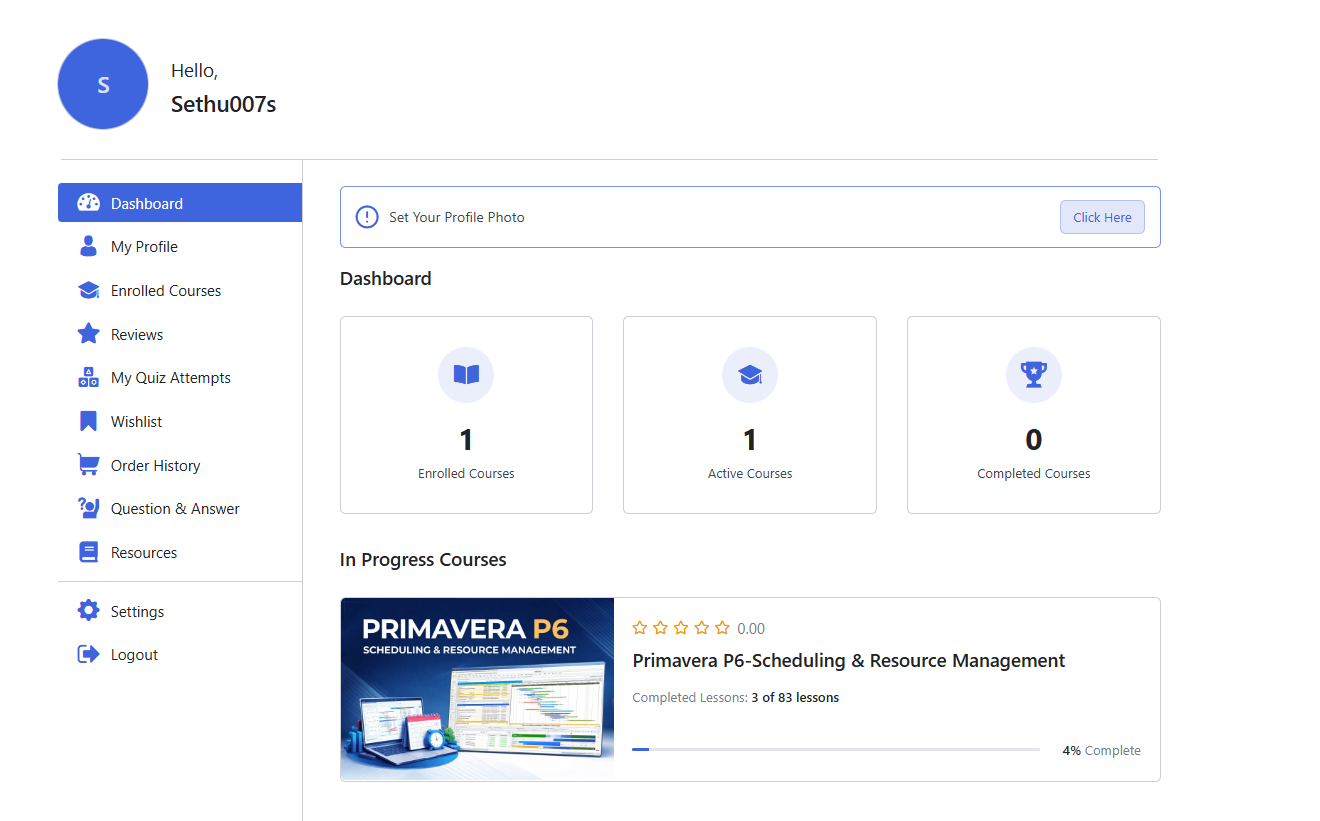Open Wishlist with the bookmark icon
The width and height of the screenshot is (1320, 821).
pyautogui.click(x=88, y=421)
